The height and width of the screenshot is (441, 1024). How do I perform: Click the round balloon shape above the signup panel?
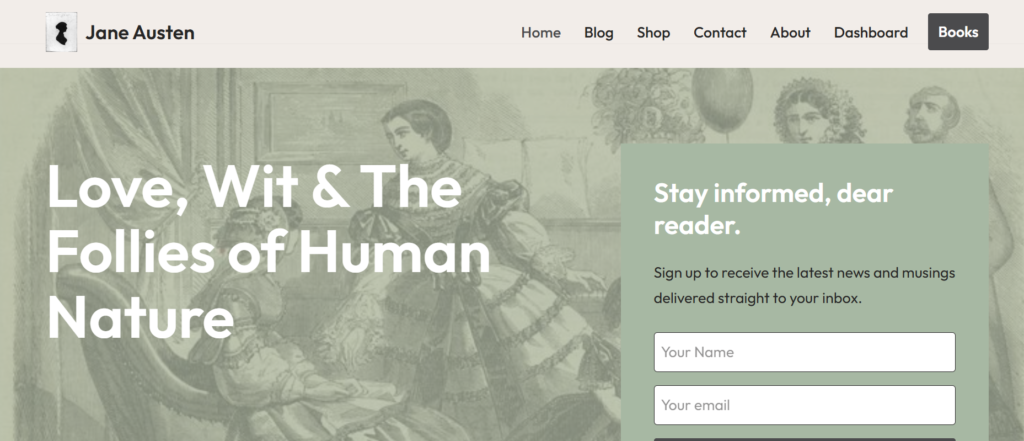pos(722,101)
